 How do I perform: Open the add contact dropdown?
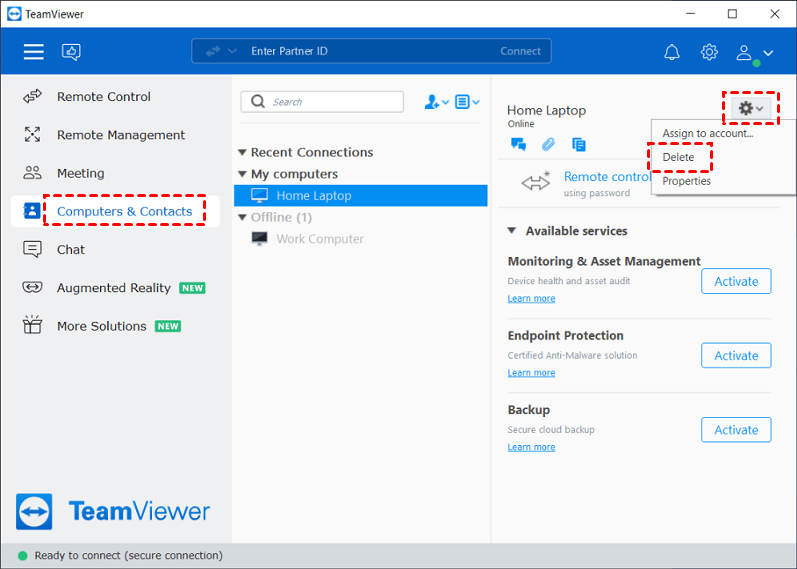pyautogui.click(x=436, y=102)
